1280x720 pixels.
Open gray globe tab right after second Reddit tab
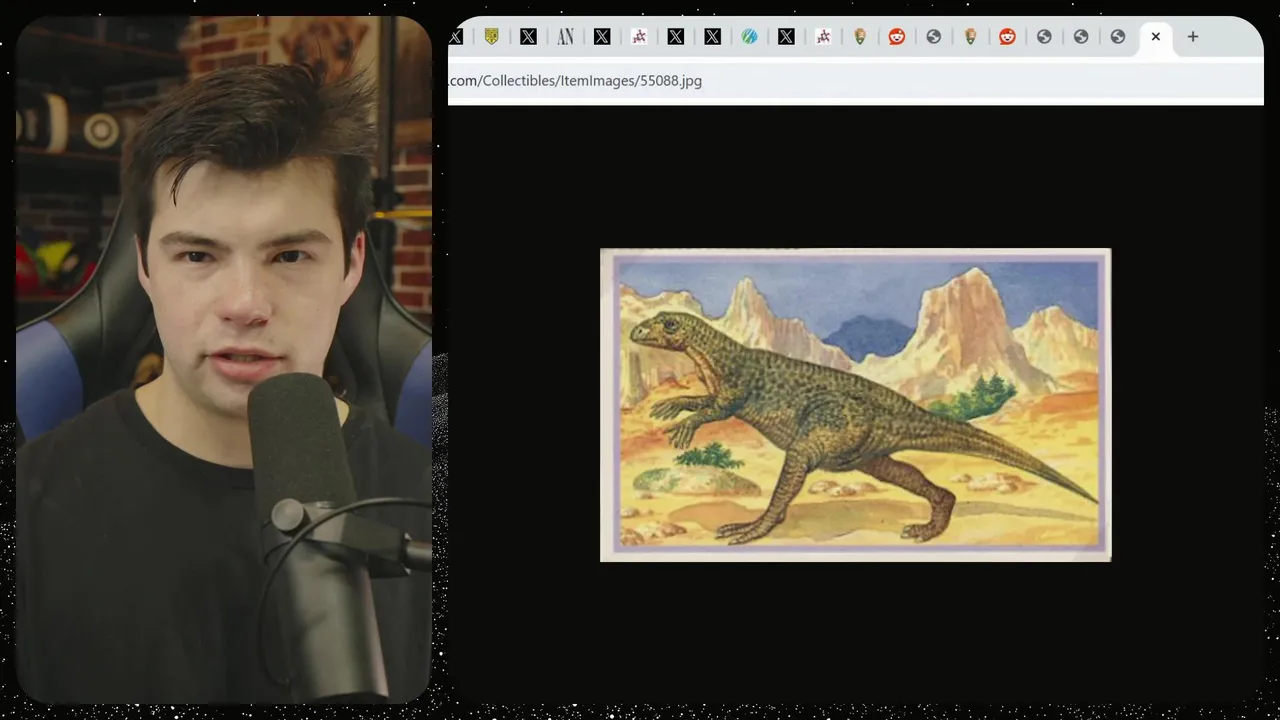tap(1044, 37)
